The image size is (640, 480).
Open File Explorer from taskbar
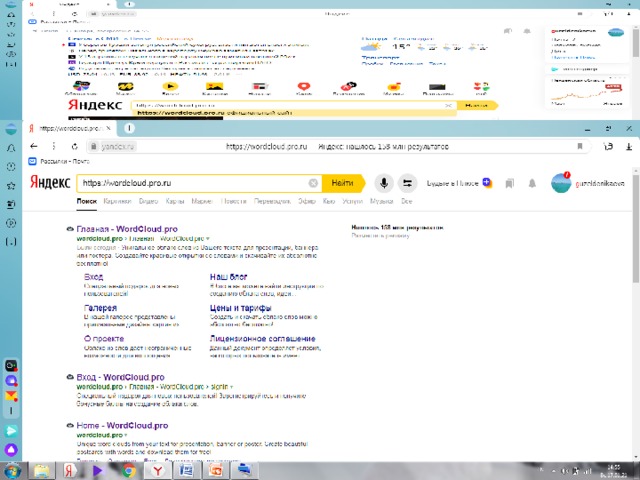[41, 471]
